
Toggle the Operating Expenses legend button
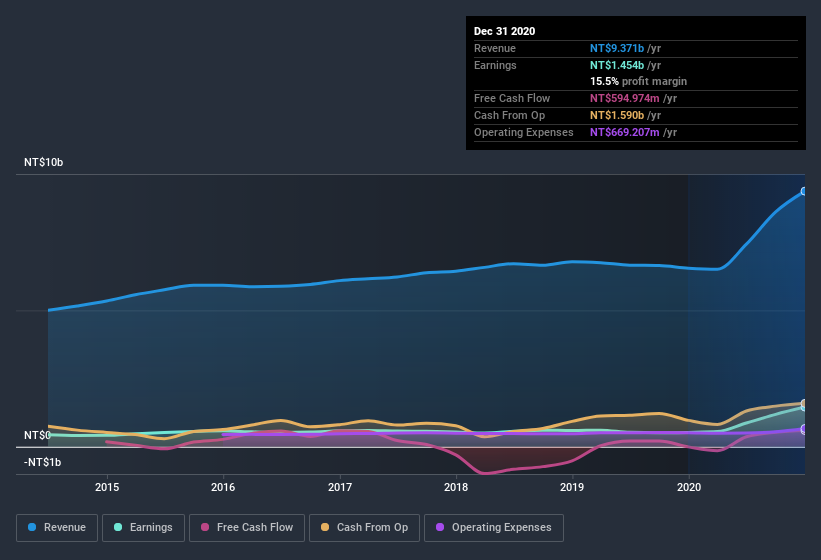click(494, 528)
